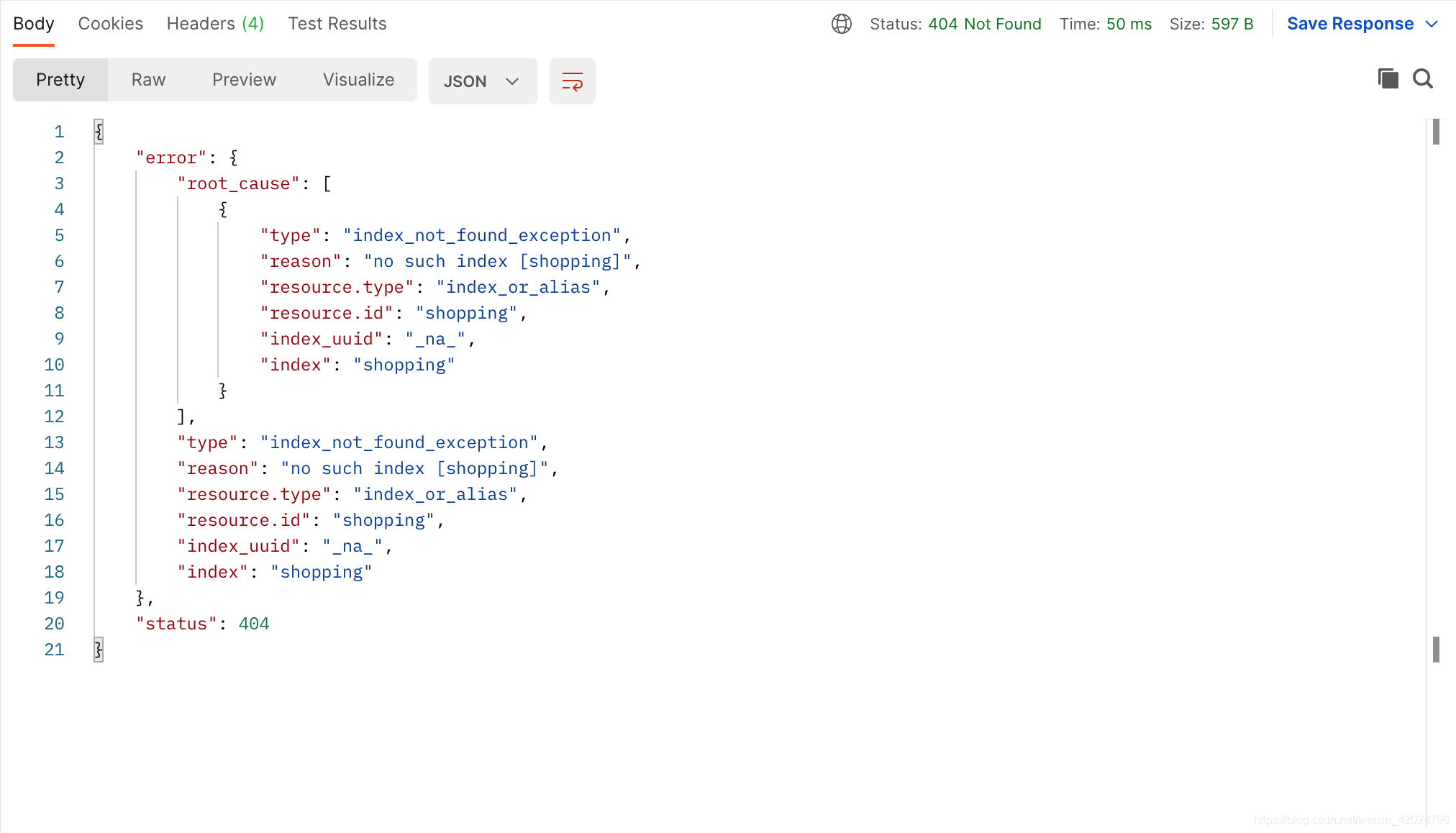The image size is (1456, 833).
Task: Click "resource.type" key on line 15
Action: click(254, 494)
